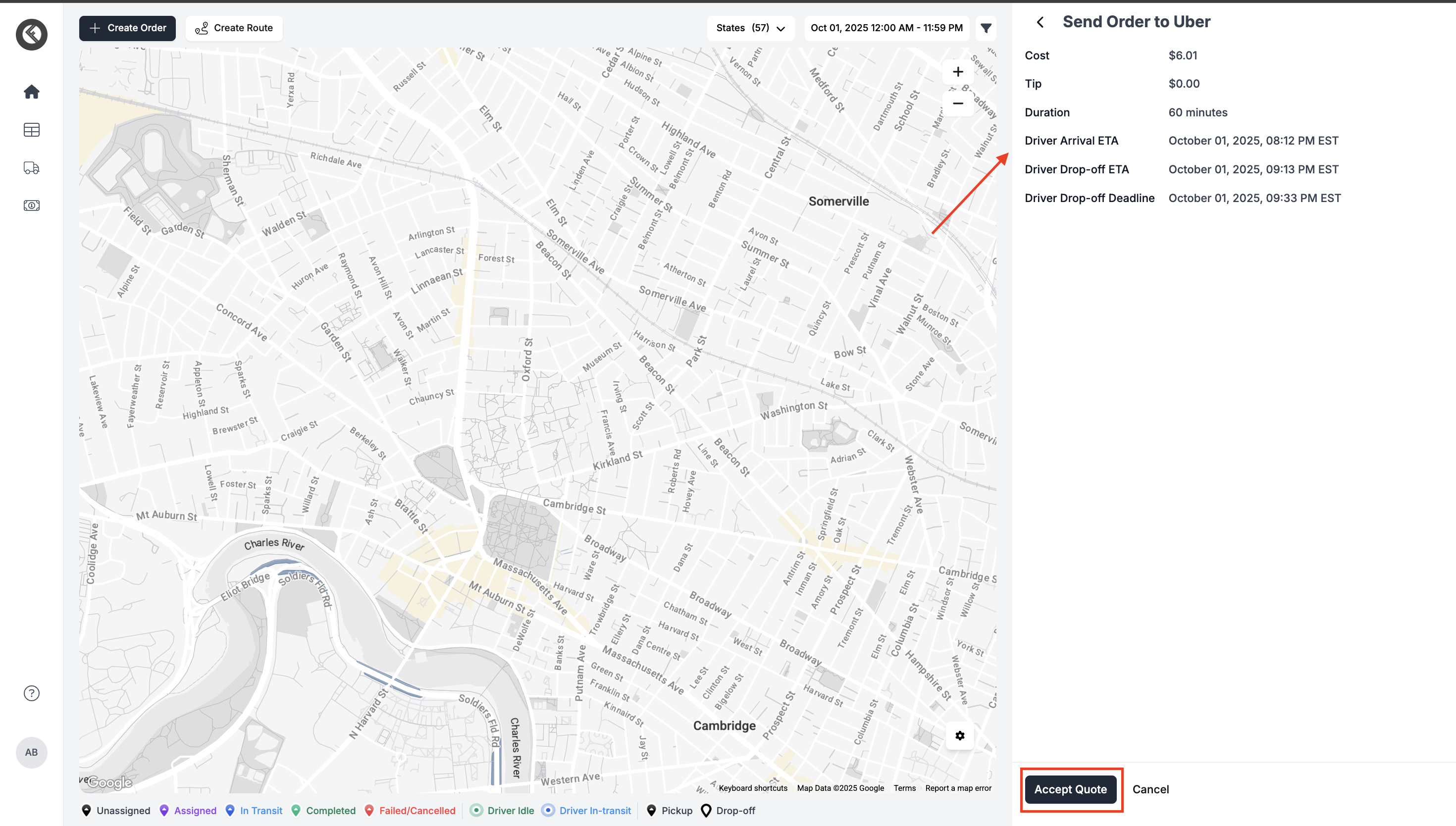Open Keyboard shortcuts on the map
Image resolution: width=1456 pixels, height=826 pixels.
(753, 788)
